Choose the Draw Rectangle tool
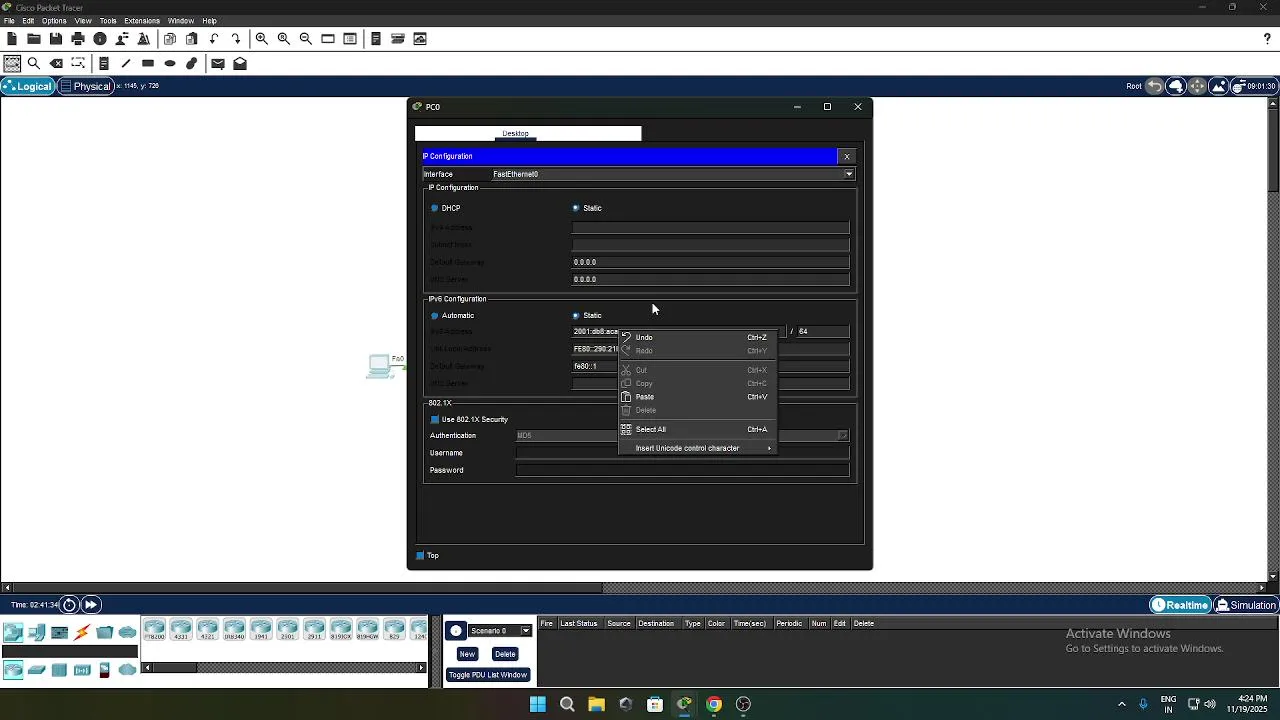This screenshot has height=720, width=1280. tap(148, 64)
